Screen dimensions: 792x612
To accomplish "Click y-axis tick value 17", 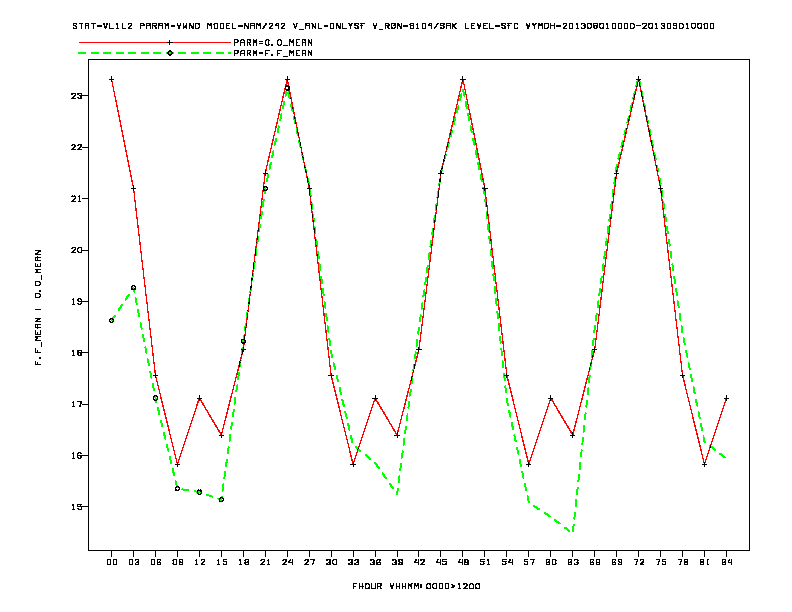I will [x=76, y=404].
